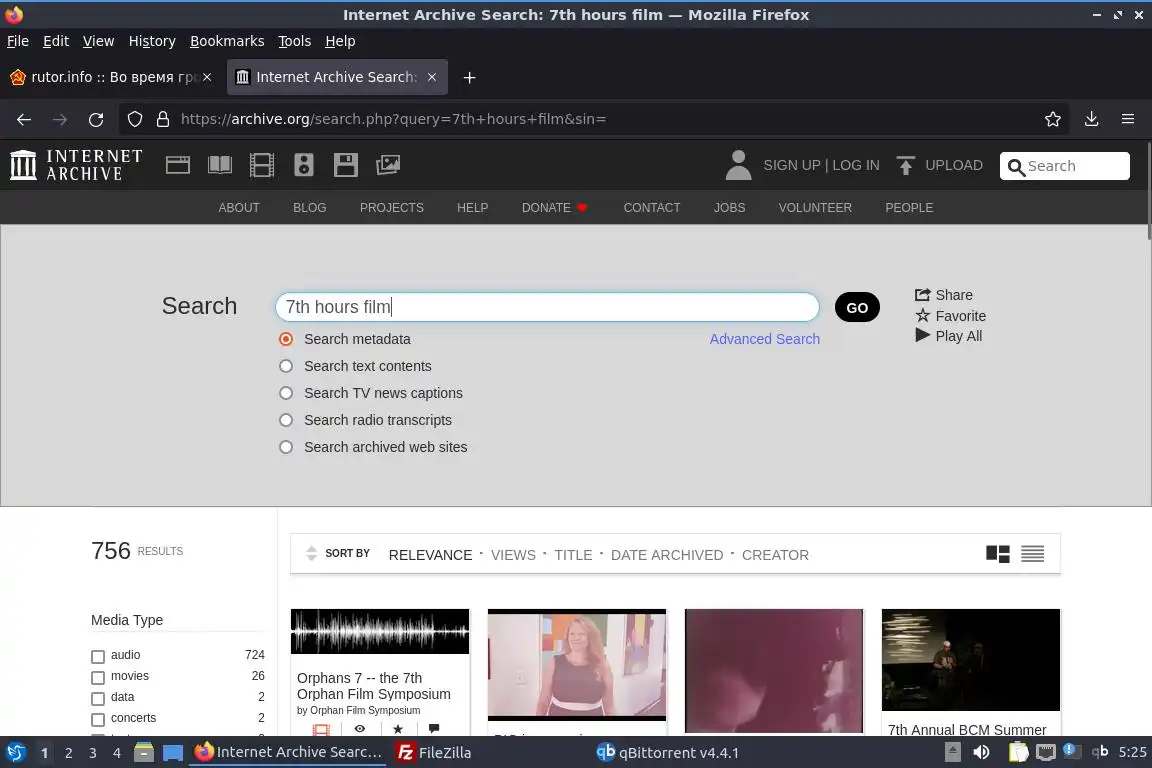This screenshot has width=1152, height=768.
Task: Click the user avatar icon
Action: point(738,165)
